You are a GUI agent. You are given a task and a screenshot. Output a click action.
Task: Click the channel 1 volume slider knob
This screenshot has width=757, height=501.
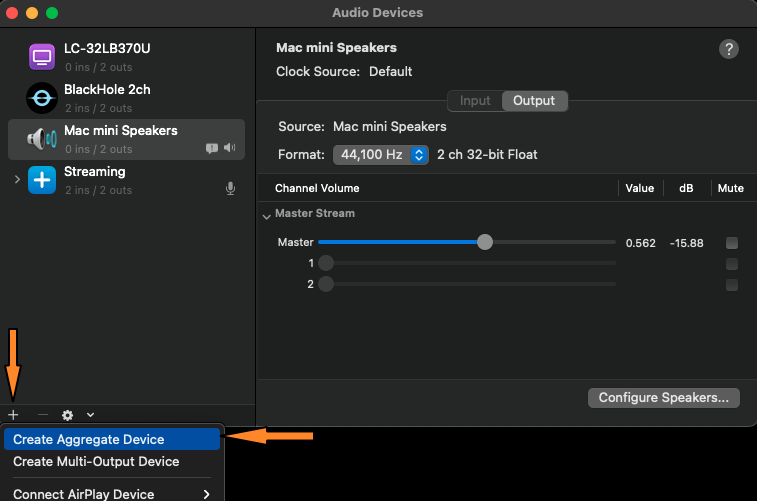coord(326,263)
